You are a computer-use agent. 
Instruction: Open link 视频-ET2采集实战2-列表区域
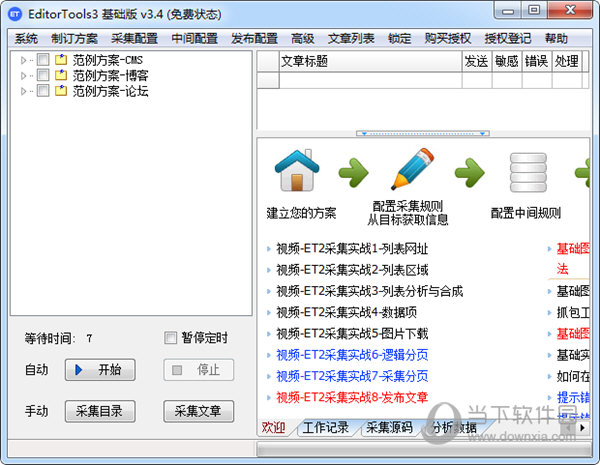click(352, 270)
